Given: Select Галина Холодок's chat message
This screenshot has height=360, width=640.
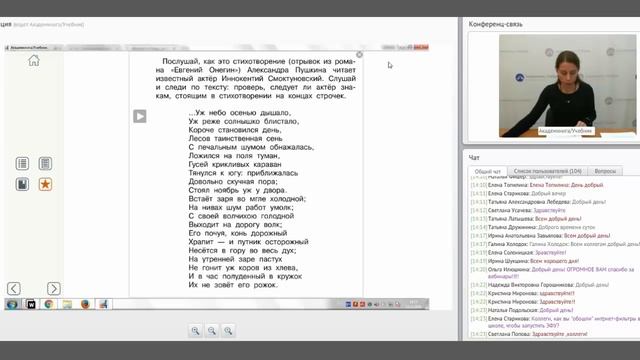Looking at the screenshot, I should click(555, 244).
